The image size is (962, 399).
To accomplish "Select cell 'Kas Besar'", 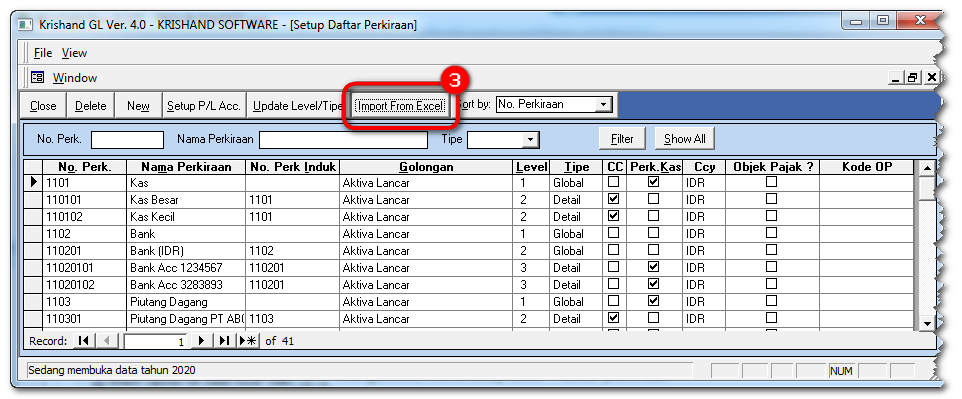I will tap(186, 200).
